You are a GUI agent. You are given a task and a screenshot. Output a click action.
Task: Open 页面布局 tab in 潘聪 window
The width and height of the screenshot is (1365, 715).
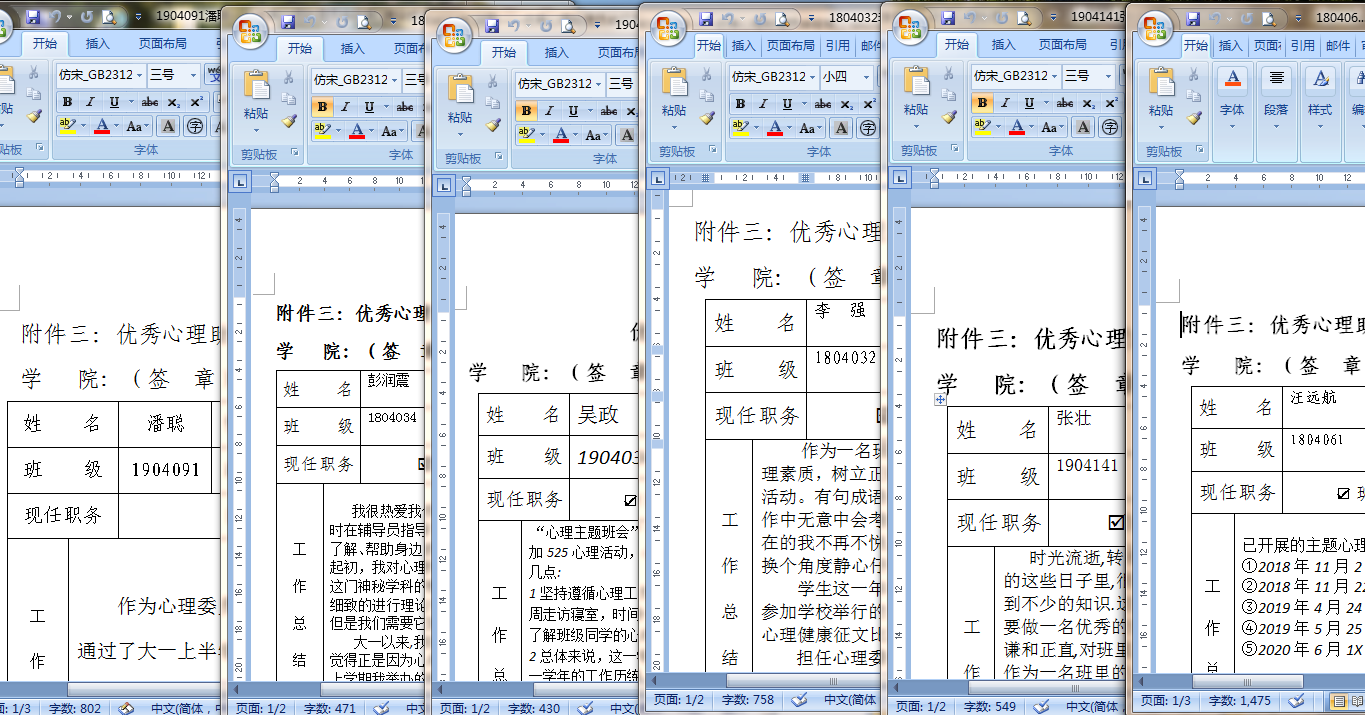click(162, 44)
